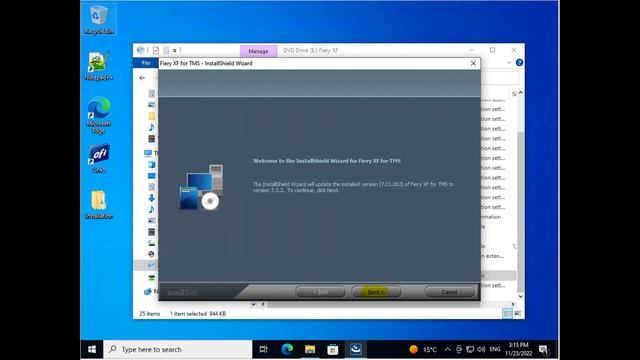Select the Recycle Bin desktop icon
This screenshot has height=360, width=640.
pyautogui.click(x=99, y=20)
